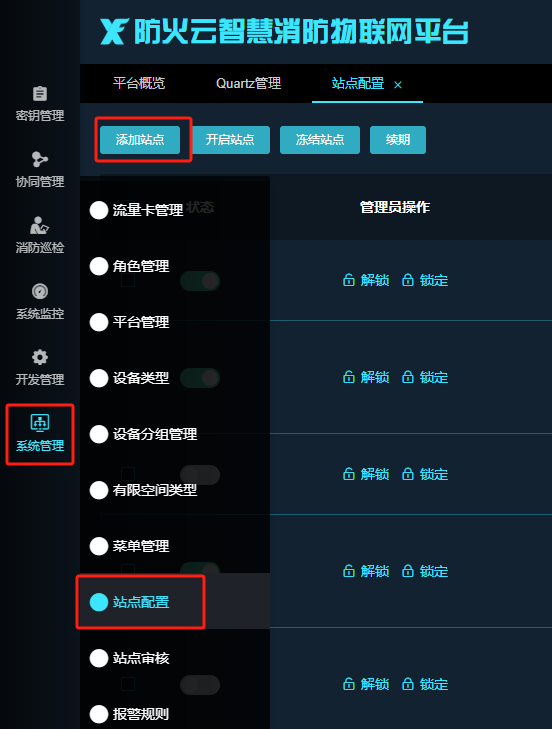Click the last row 锁定 lock icon
This screenshot has height=729, width=552.
(407, 684)
